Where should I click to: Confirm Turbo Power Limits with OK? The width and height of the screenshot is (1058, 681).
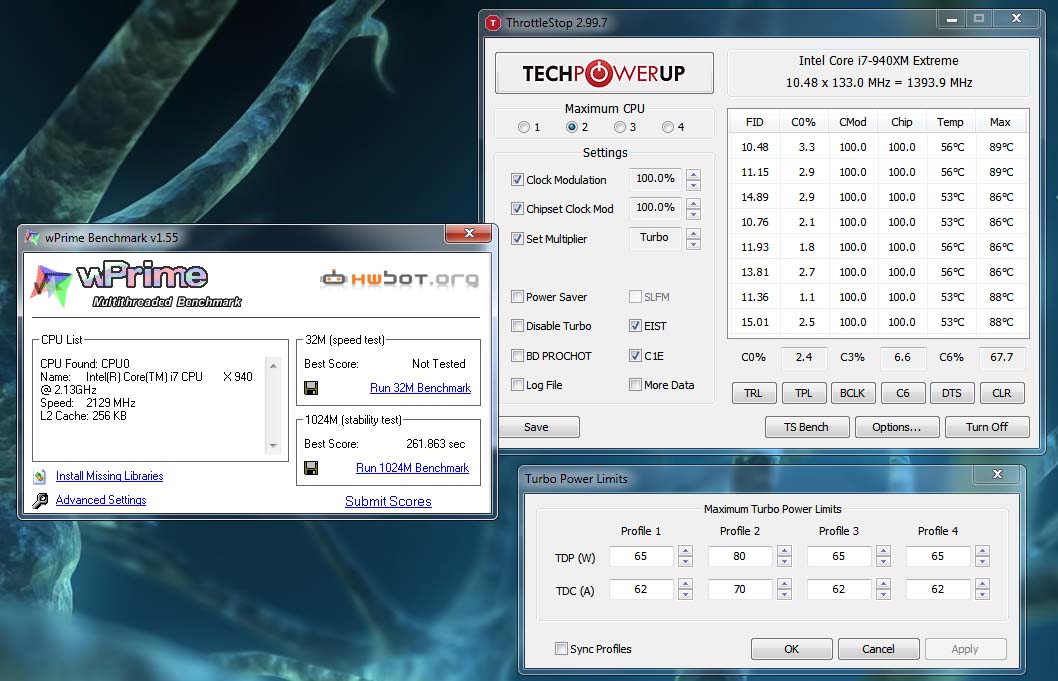(791, 649)
